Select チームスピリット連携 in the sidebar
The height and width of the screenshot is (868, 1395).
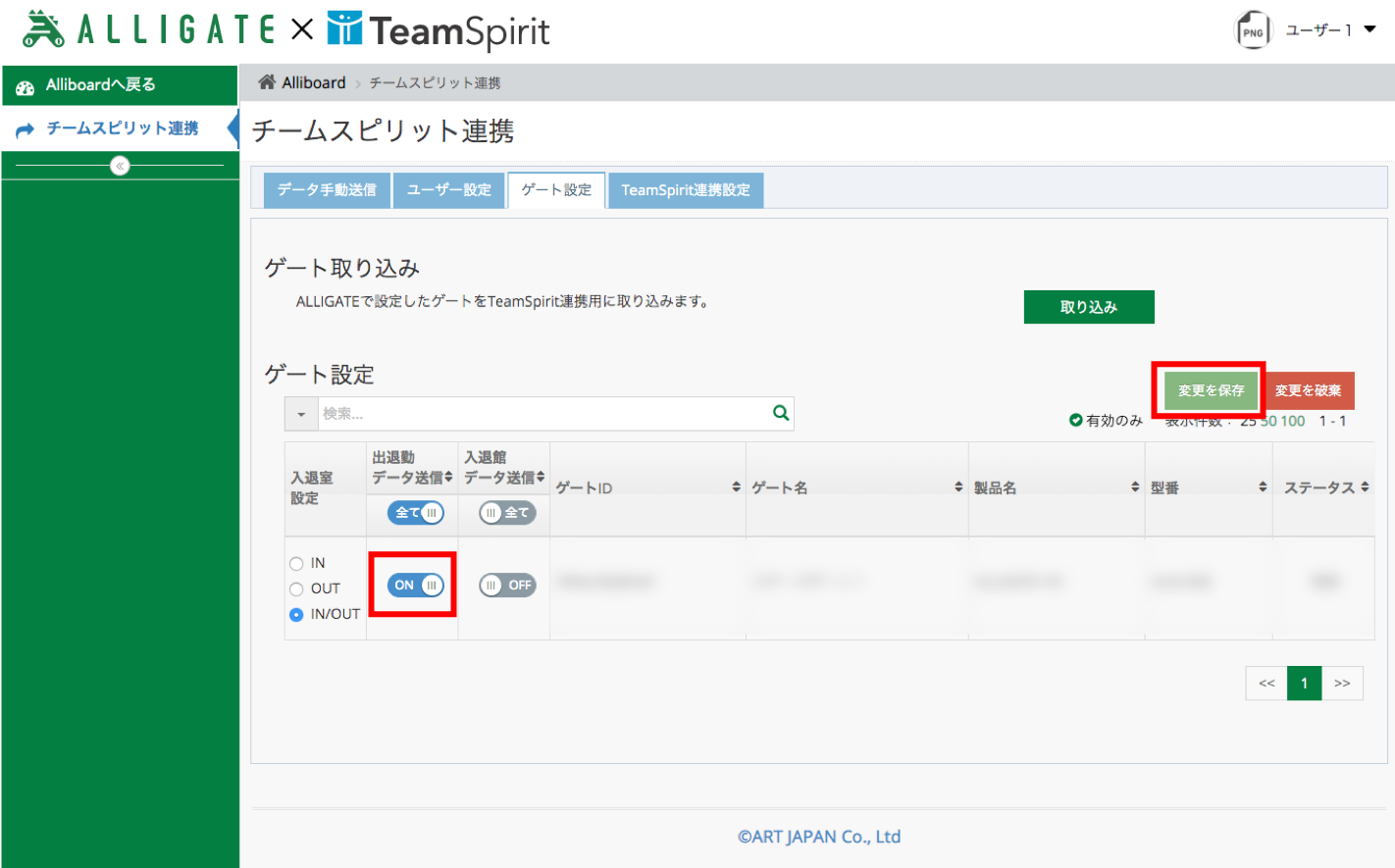coord(120,128)
